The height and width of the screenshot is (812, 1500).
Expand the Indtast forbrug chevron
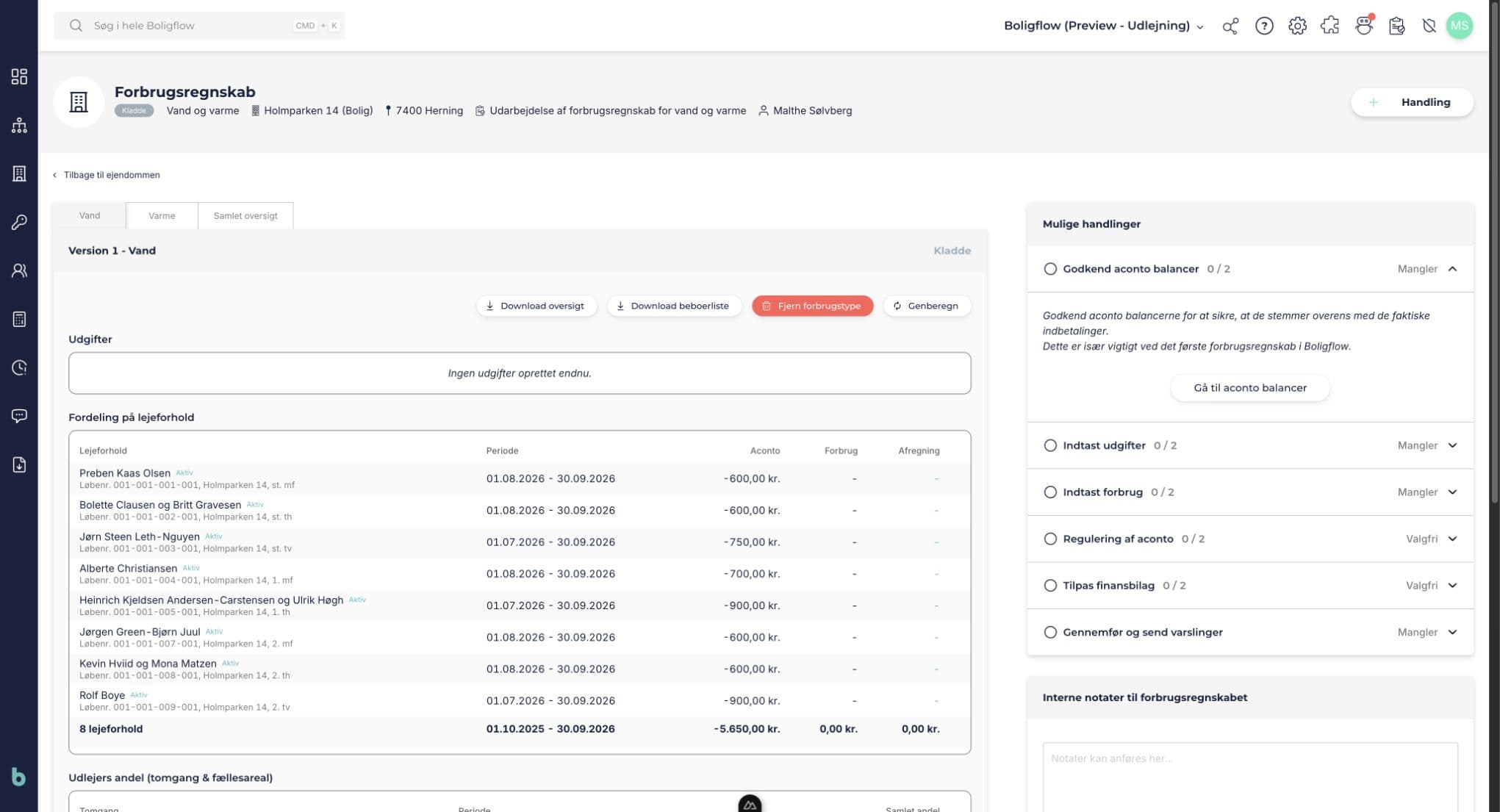pos(1453,492)
